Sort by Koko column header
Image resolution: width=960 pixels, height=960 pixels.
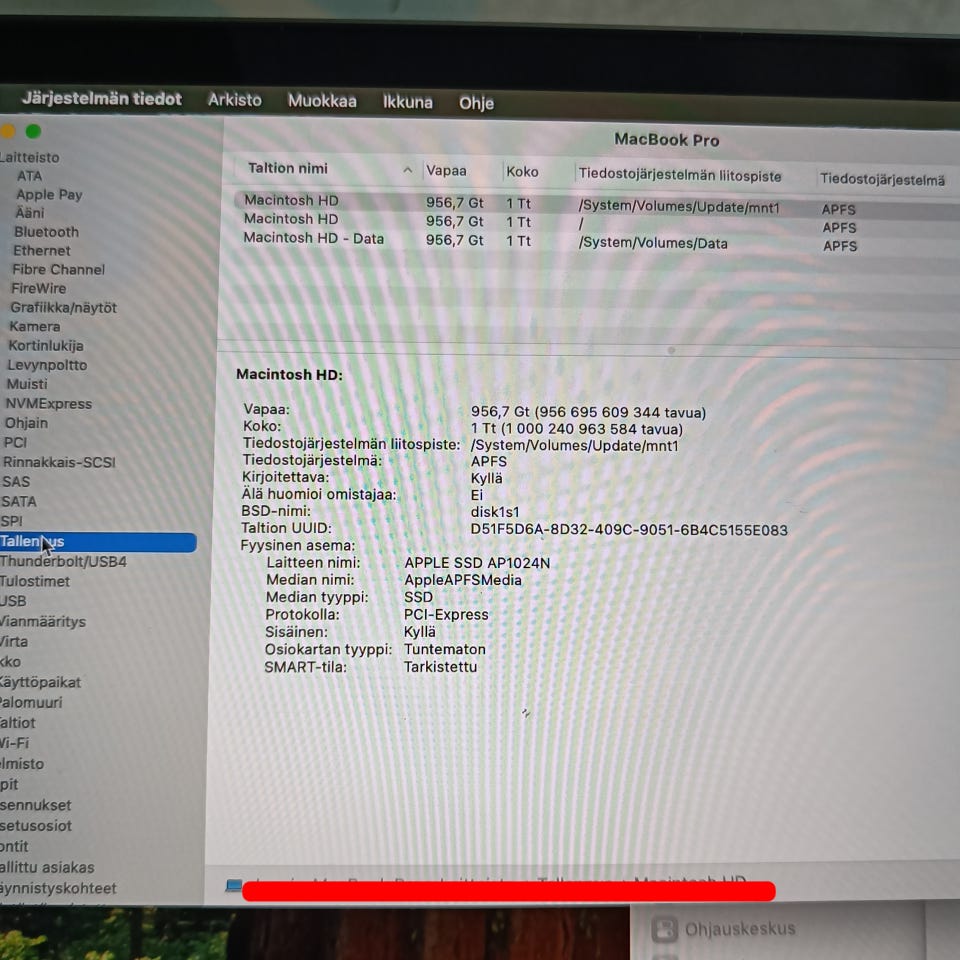click(x=522, y=172)
